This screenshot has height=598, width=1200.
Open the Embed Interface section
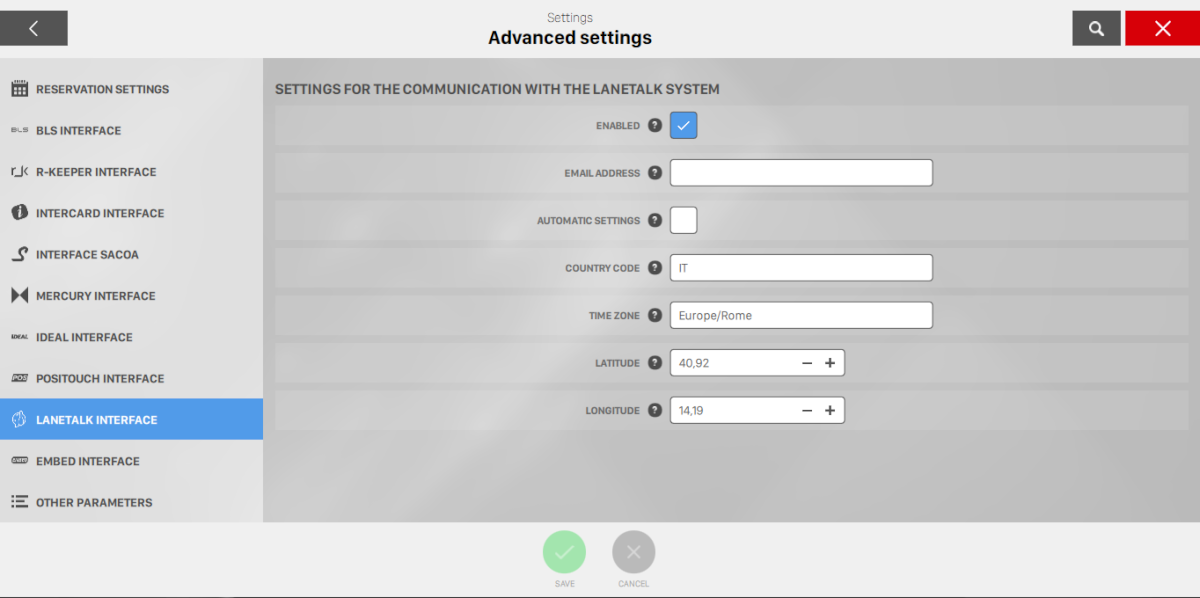[88, 461]
